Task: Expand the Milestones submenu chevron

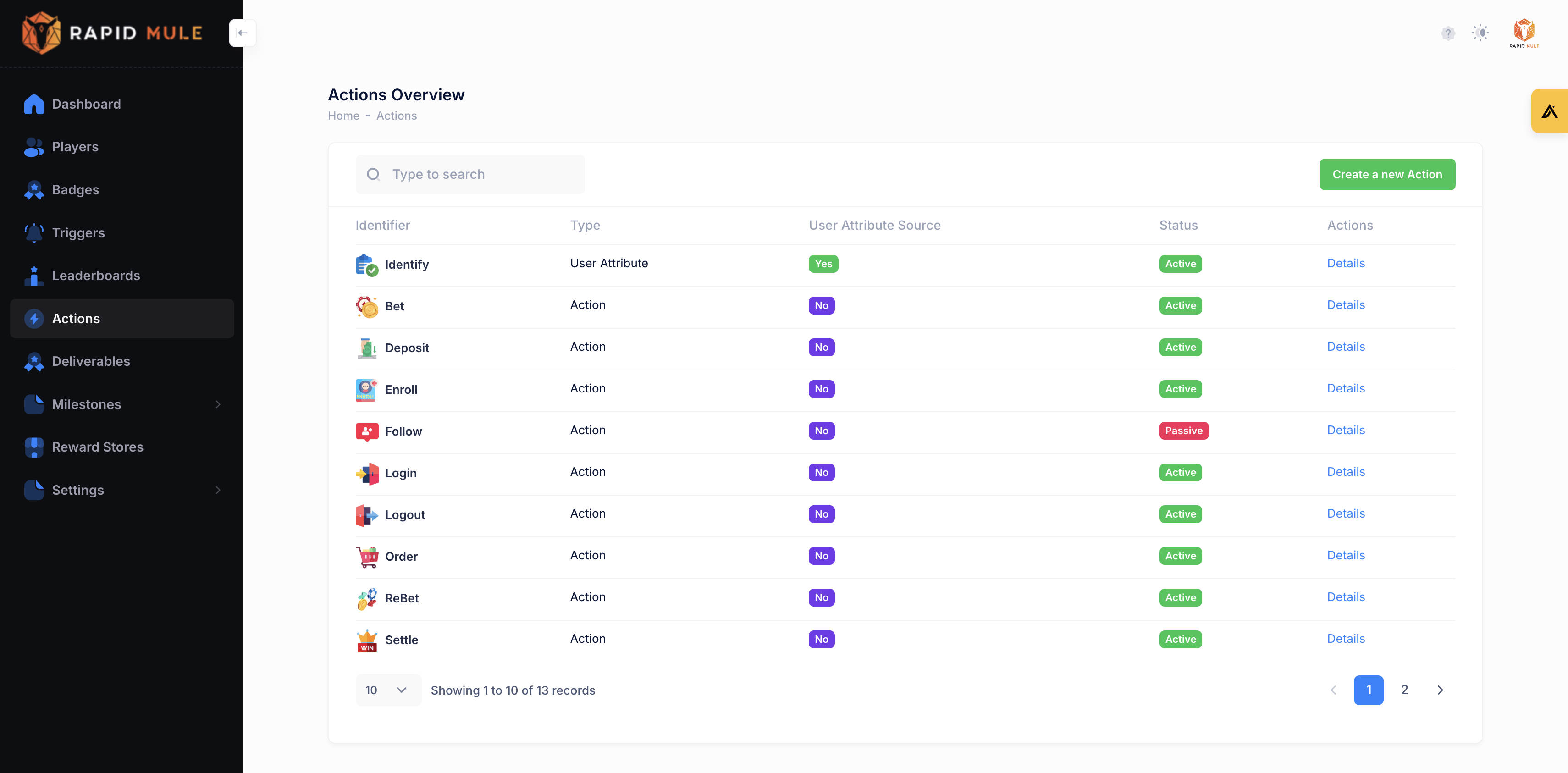Action: [x=218, y=404]
